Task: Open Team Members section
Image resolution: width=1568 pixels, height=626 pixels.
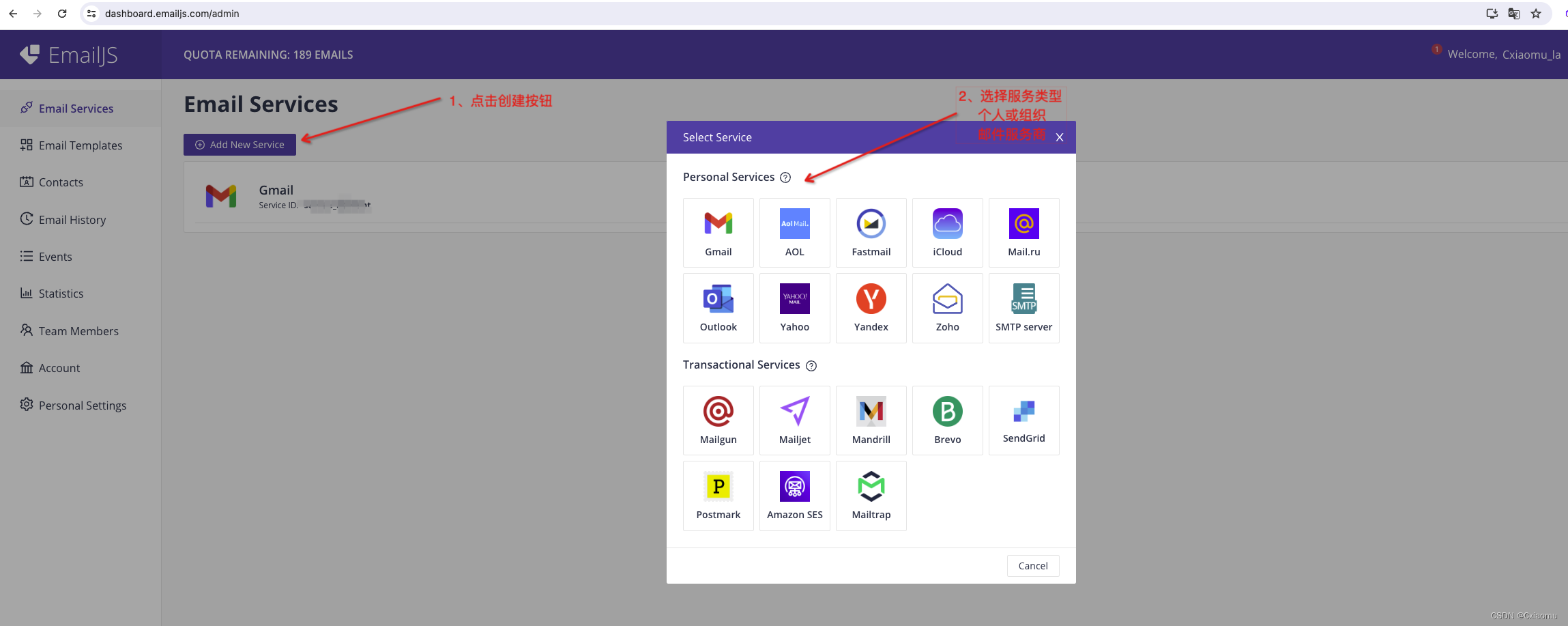Action: [x=81, y=330]
